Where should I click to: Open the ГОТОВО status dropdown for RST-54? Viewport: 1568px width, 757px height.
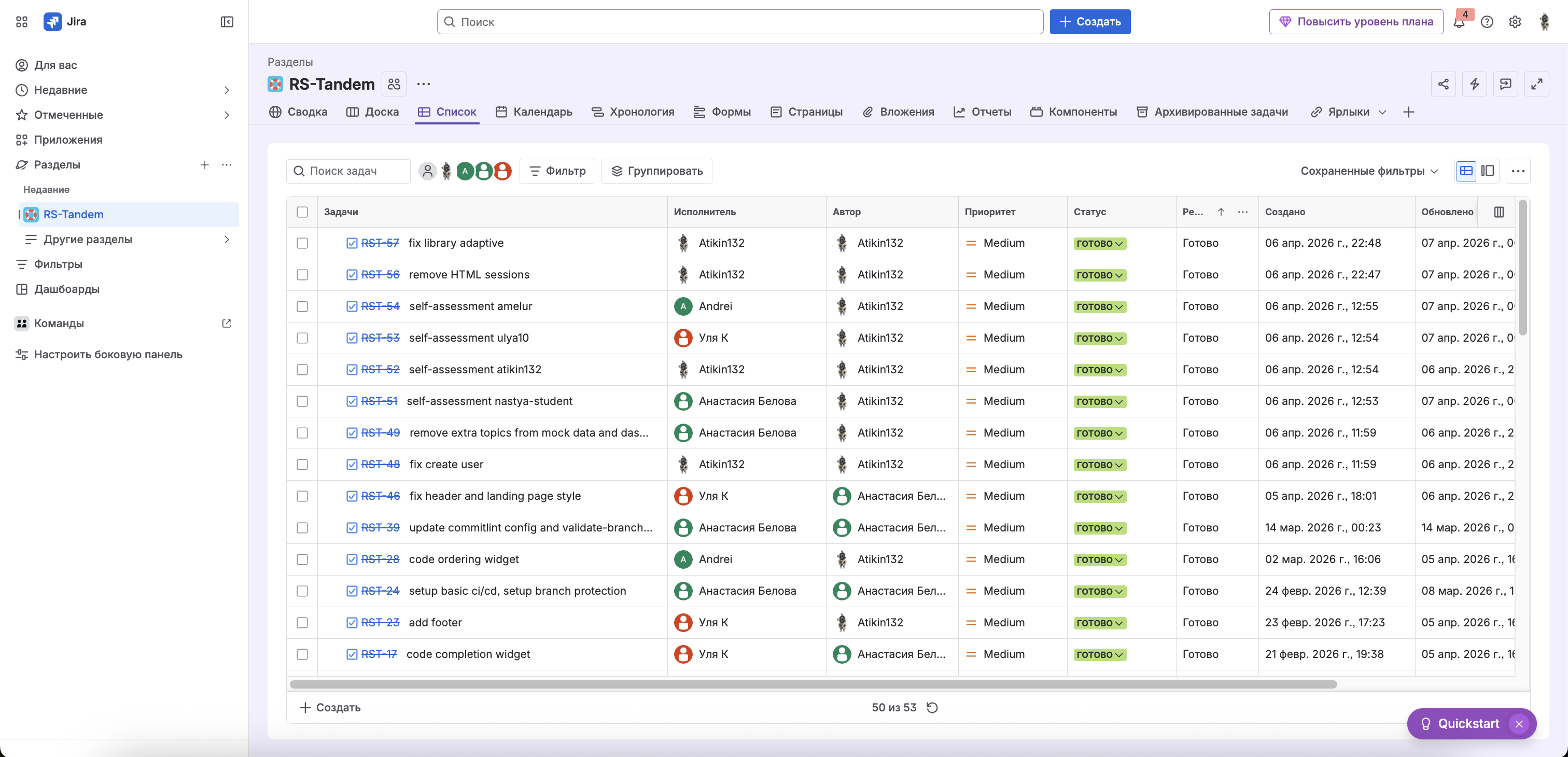[1099, 307]
